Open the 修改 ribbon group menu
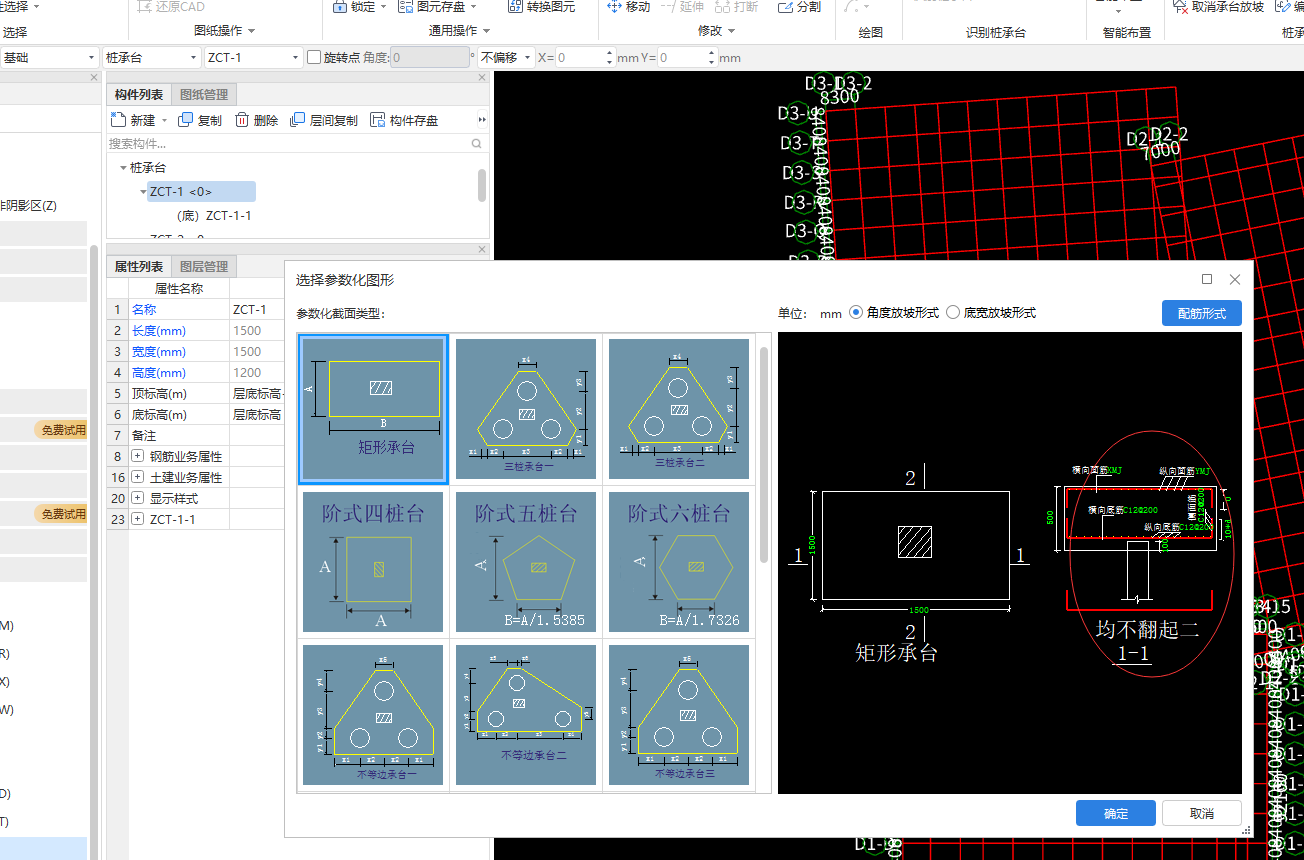This screenshot has height=860, width=1304. (716, 31)
